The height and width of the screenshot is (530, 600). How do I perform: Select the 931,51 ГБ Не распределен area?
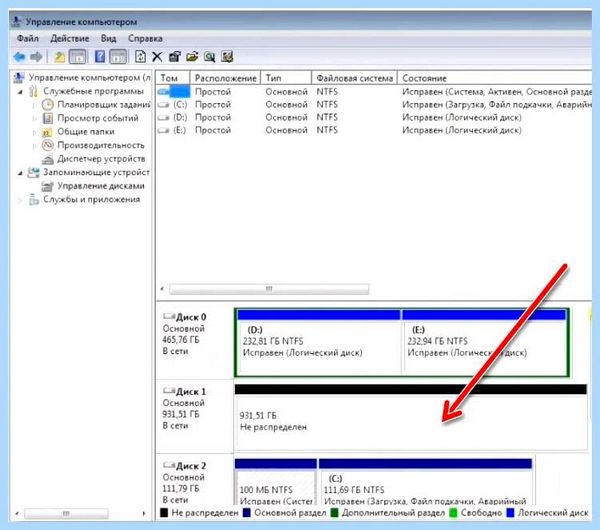pyautogui.click(x=411, y=417)
